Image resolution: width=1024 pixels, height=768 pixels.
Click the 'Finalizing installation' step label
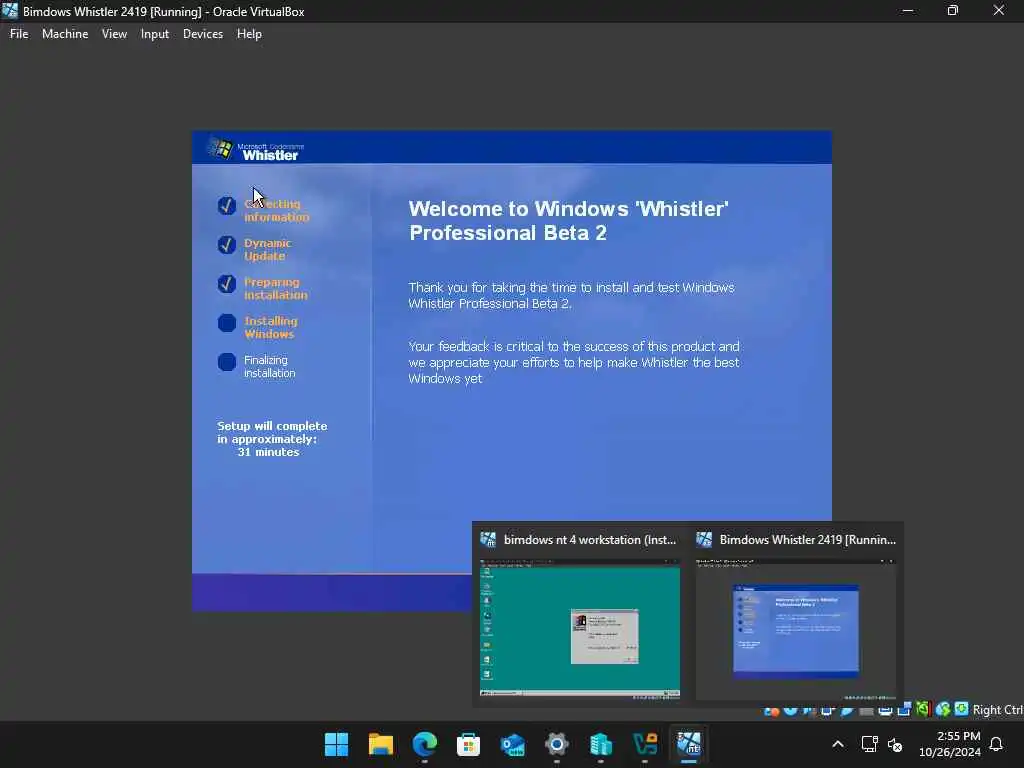click(x=270, y=366)
